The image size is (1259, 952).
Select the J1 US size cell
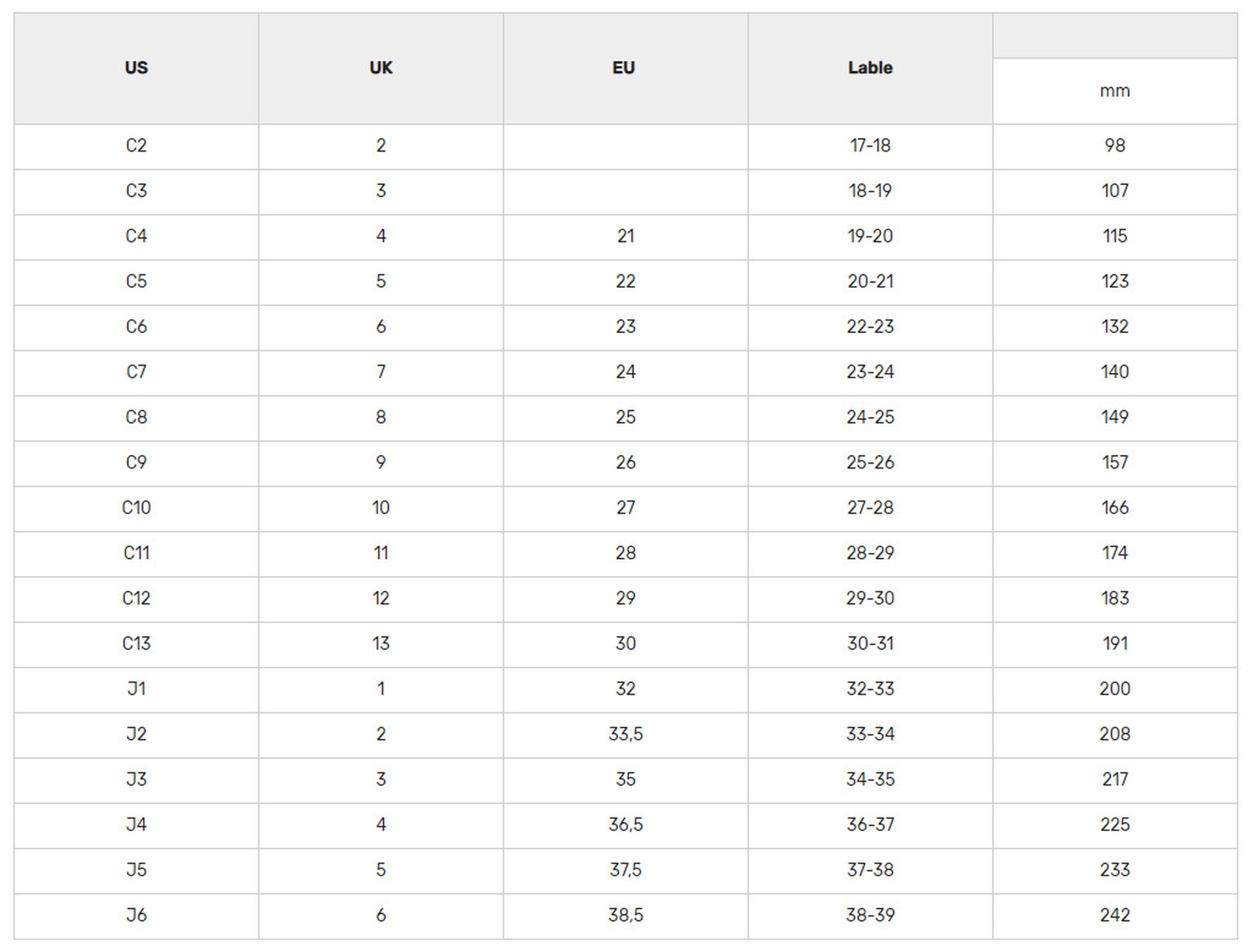(136, 689)
